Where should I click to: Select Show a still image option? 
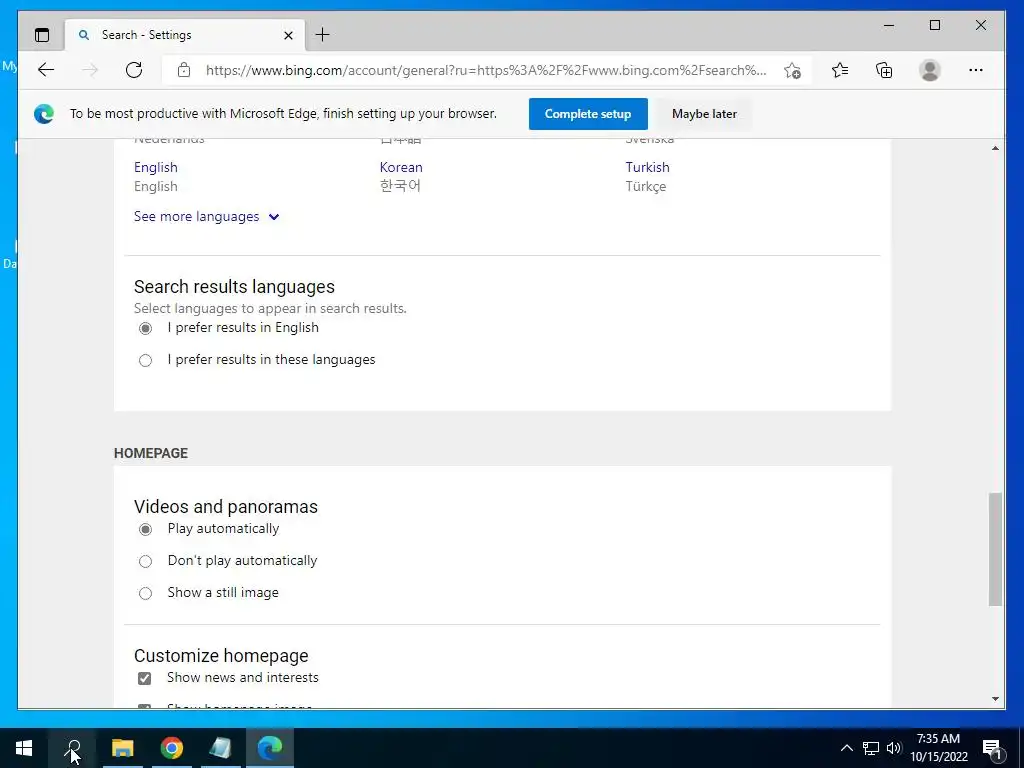pyautogui.click(x=145, y=593)
